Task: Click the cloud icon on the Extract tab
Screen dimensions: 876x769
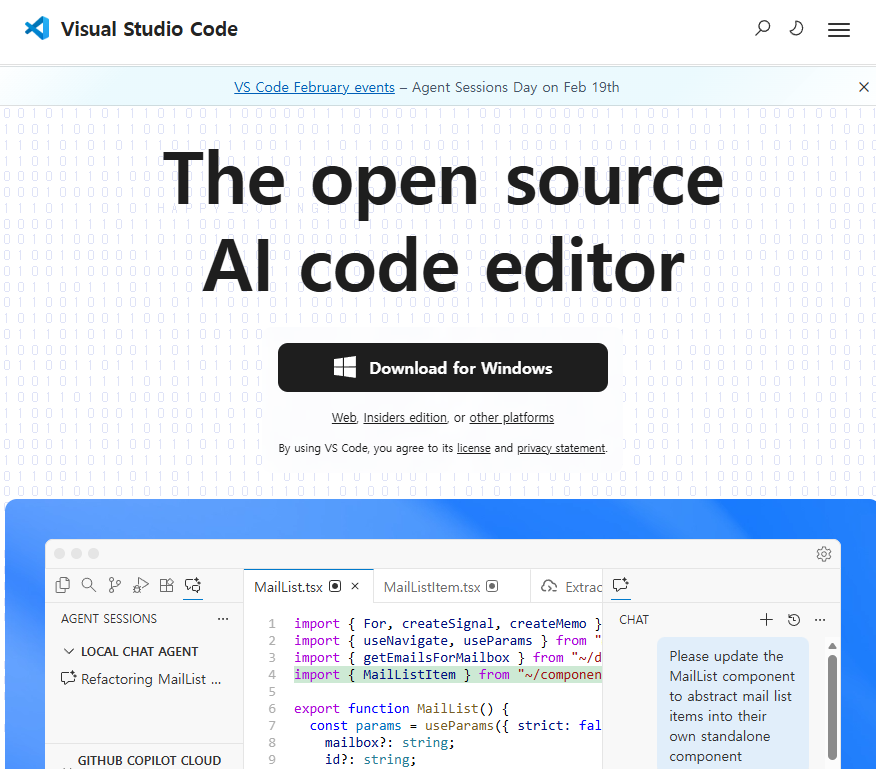Action: coord(549,586)
